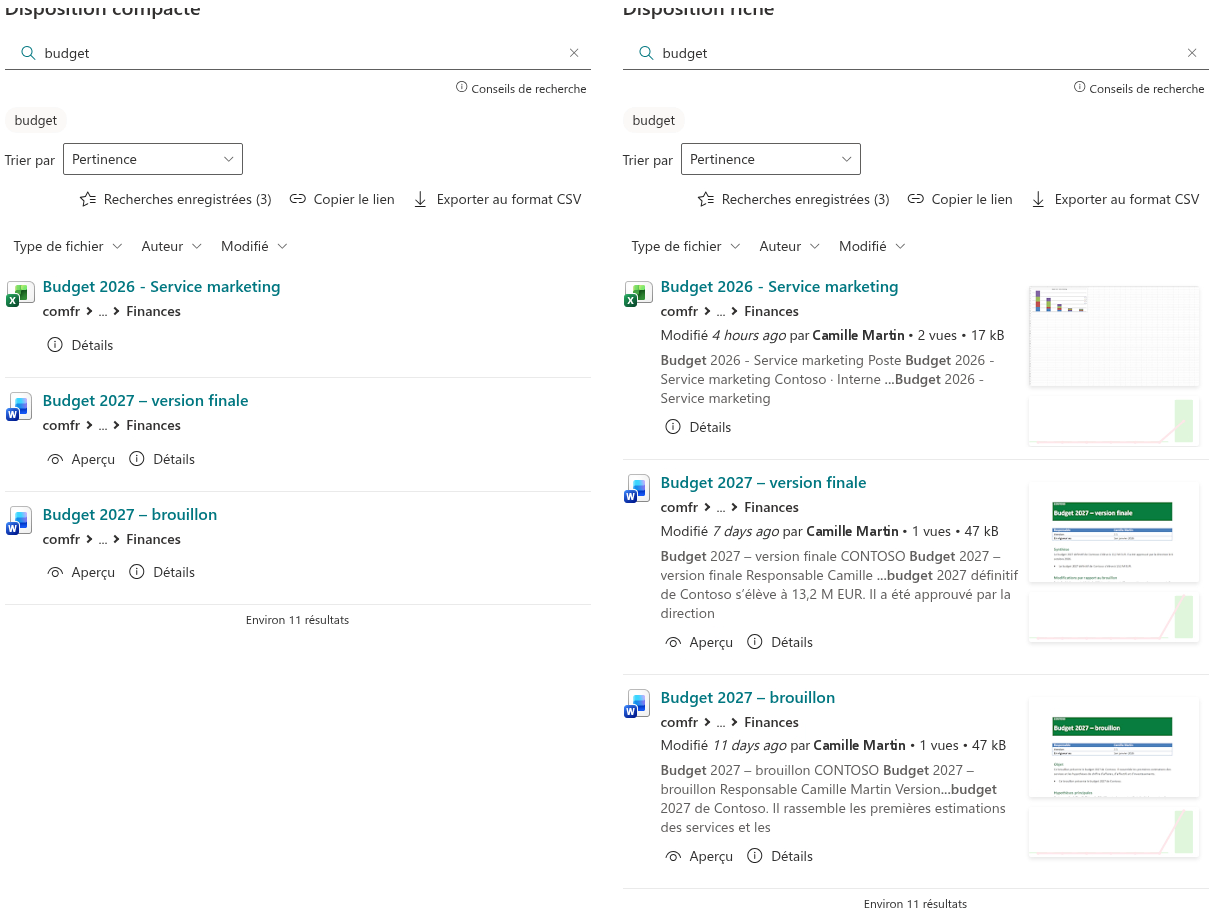This screenshot has width=1210, height=916.
Task: Expand the Type de fichier filter in the rich layout
Action: coord(686,246)
